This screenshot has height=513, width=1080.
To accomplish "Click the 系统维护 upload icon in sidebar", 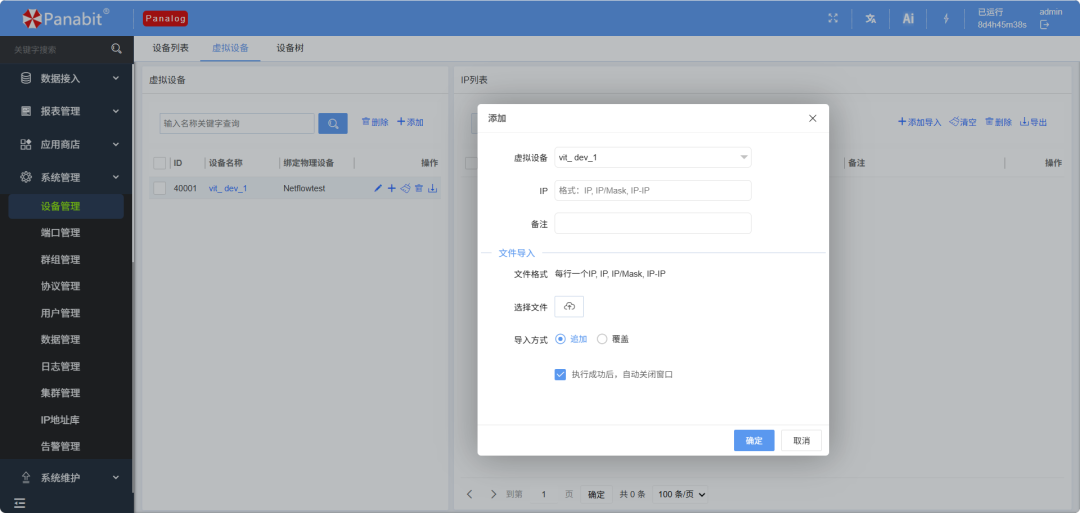I will pos(26,477).
